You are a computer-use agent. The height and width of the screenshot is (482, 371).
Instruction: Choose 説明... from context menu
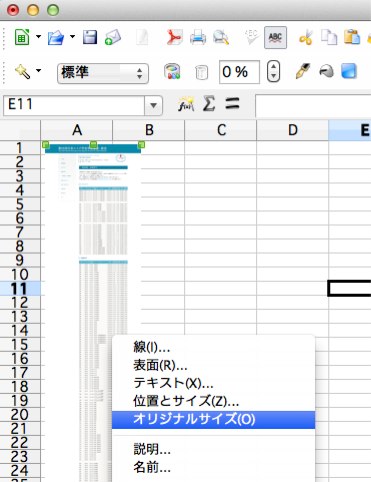click(x=152, y=449)
